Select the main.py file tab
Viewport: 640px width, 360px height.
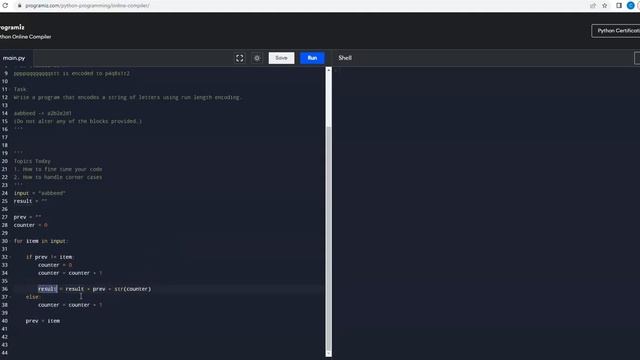pos(15,58)
